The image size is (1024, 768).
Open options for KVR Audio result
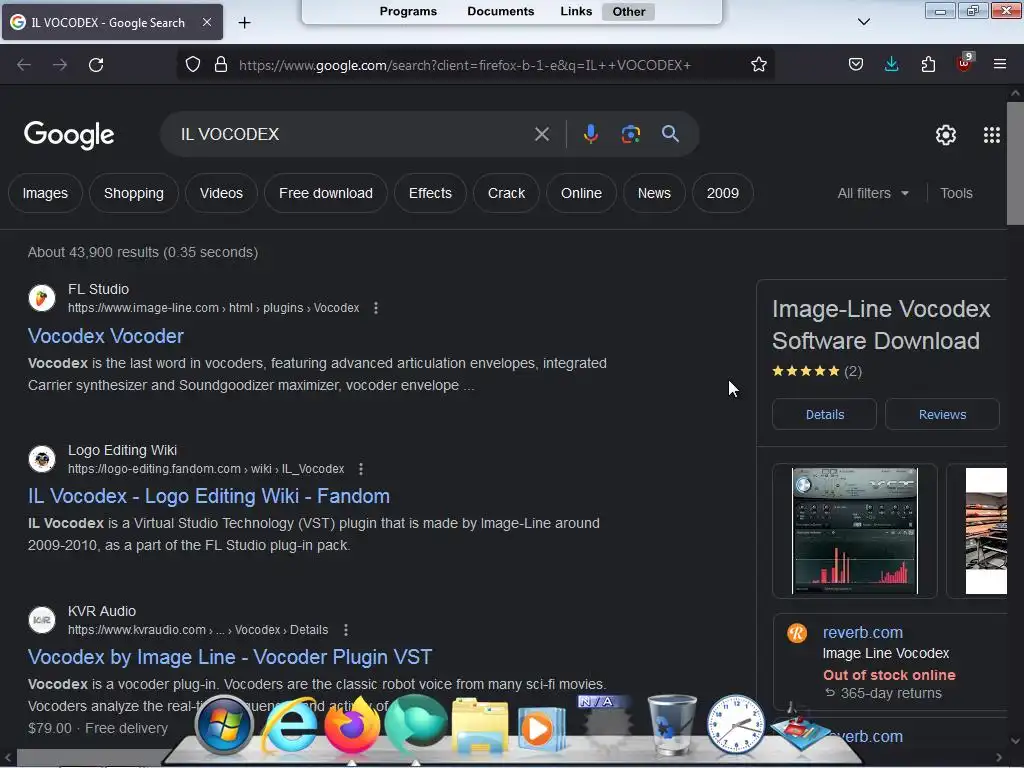(345, 630)
